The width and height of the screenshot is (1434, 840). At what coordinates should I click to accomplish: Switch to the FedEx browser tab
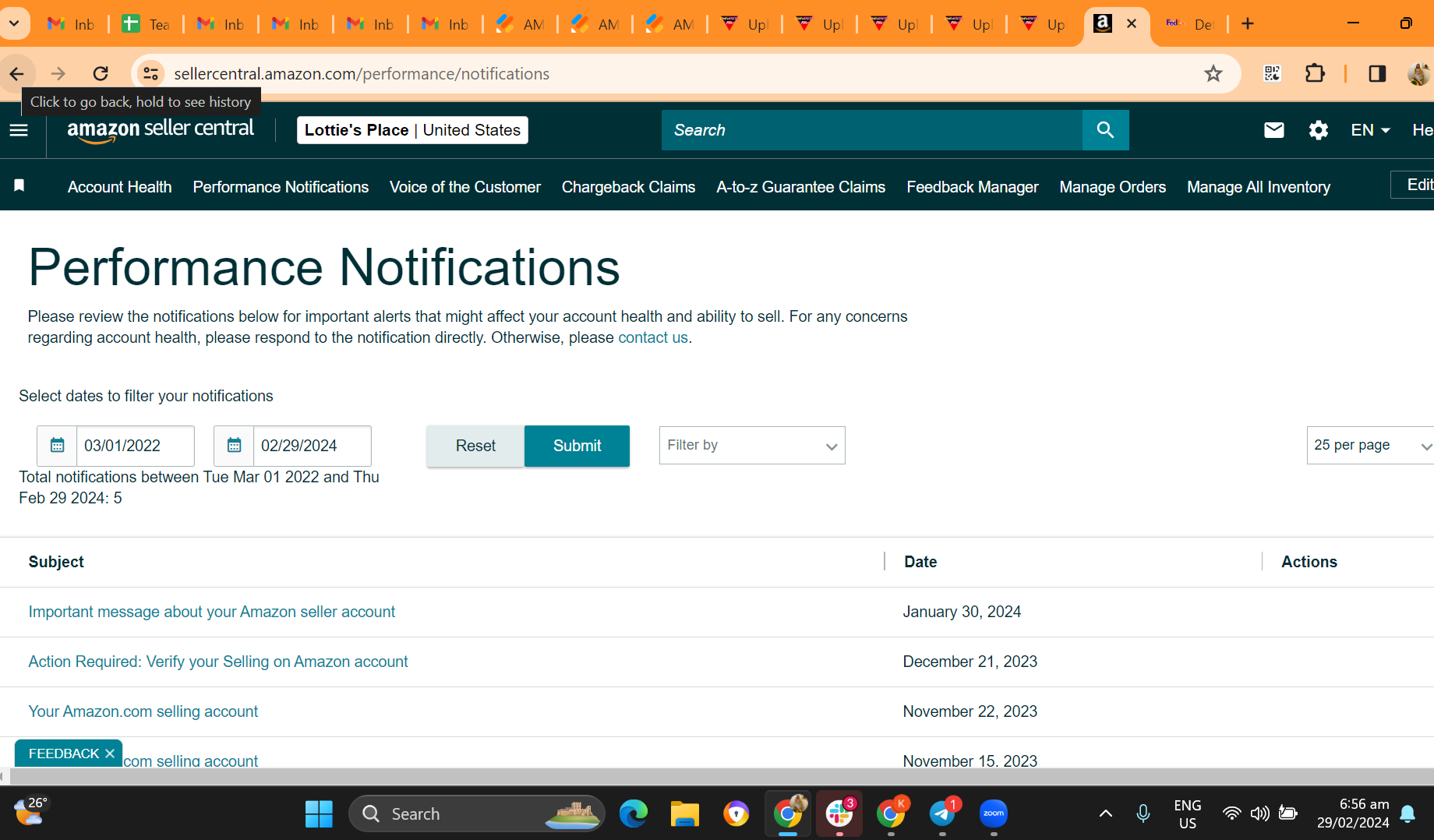pyautogui.click(x=1189, y=24)
